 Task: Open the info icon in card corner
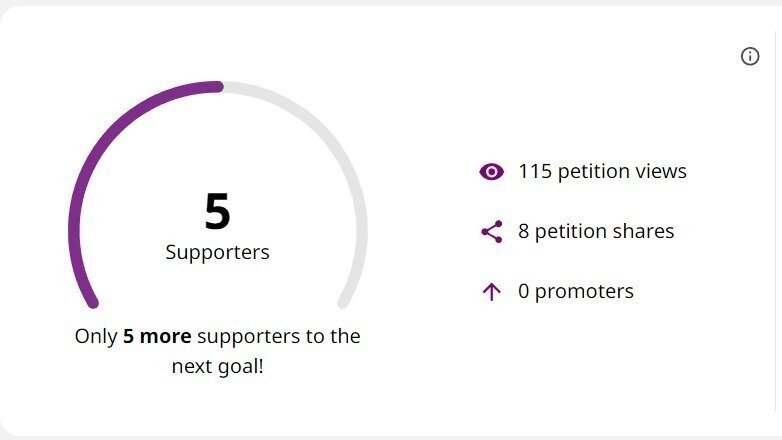(x=750, y=57)
